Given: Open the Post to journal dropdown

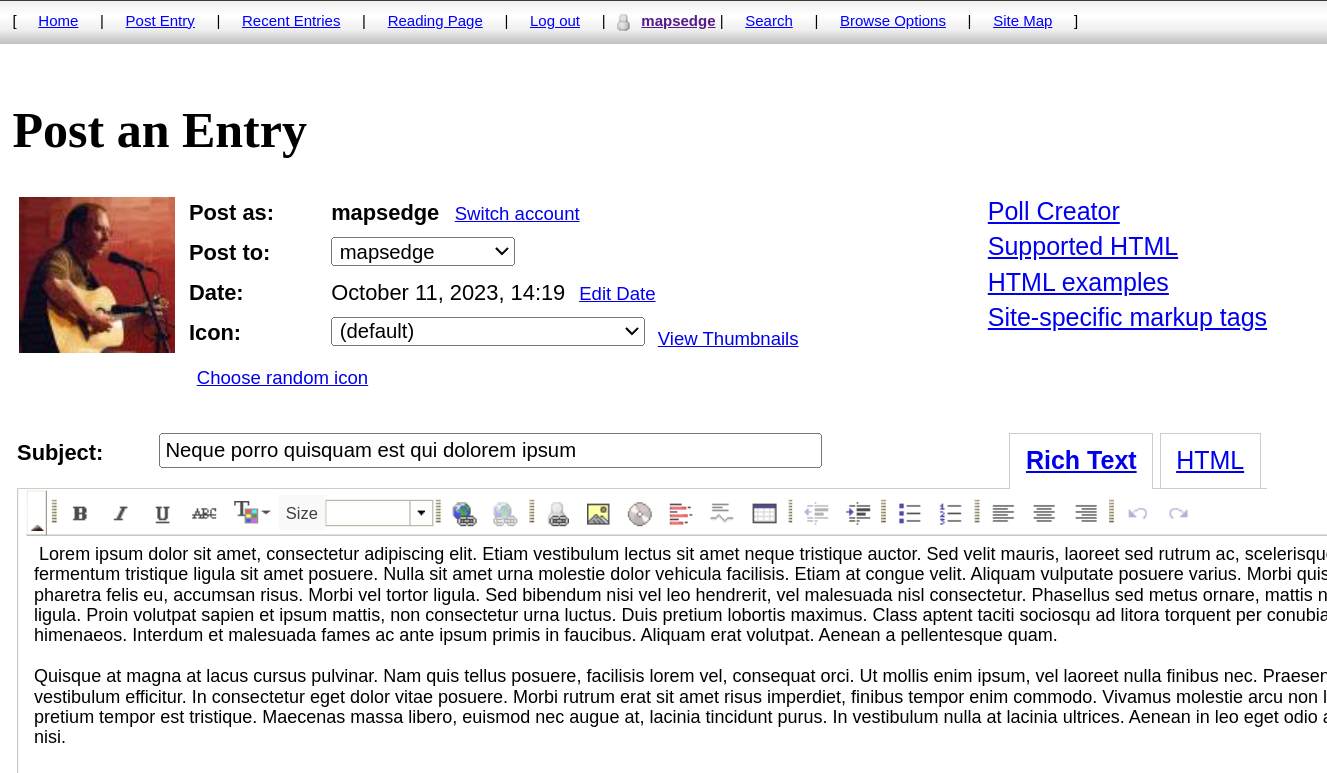Looking at the screenshot, I should click(x=422, y=252).
